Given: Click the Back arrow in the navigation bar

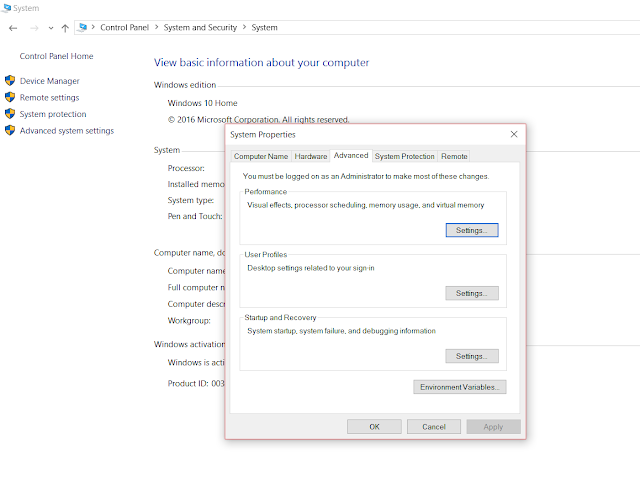Looking at the screenshot, I should coord(13,28).
